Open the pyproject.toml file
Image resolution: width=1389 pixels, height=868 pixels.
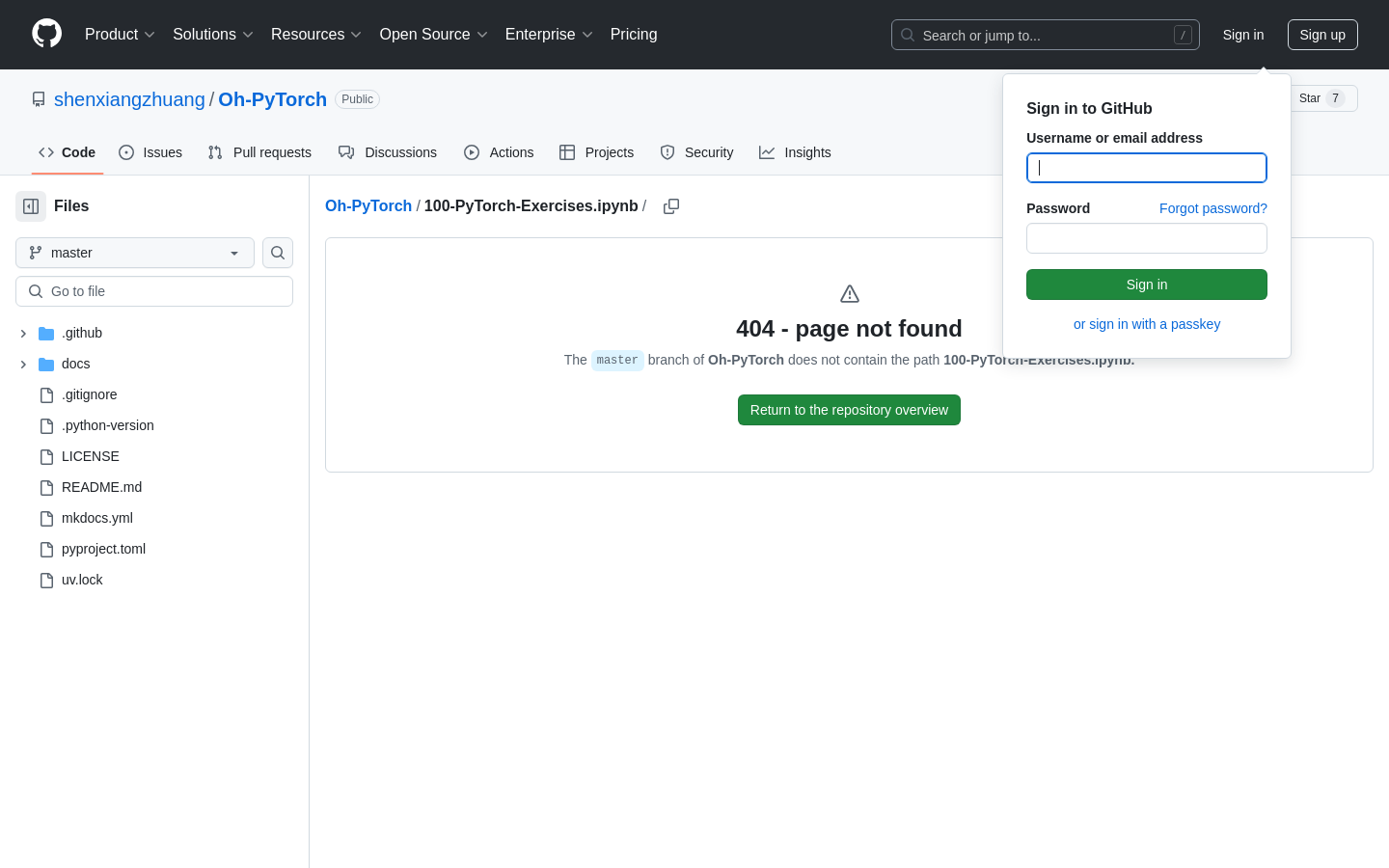pos(103,549)
